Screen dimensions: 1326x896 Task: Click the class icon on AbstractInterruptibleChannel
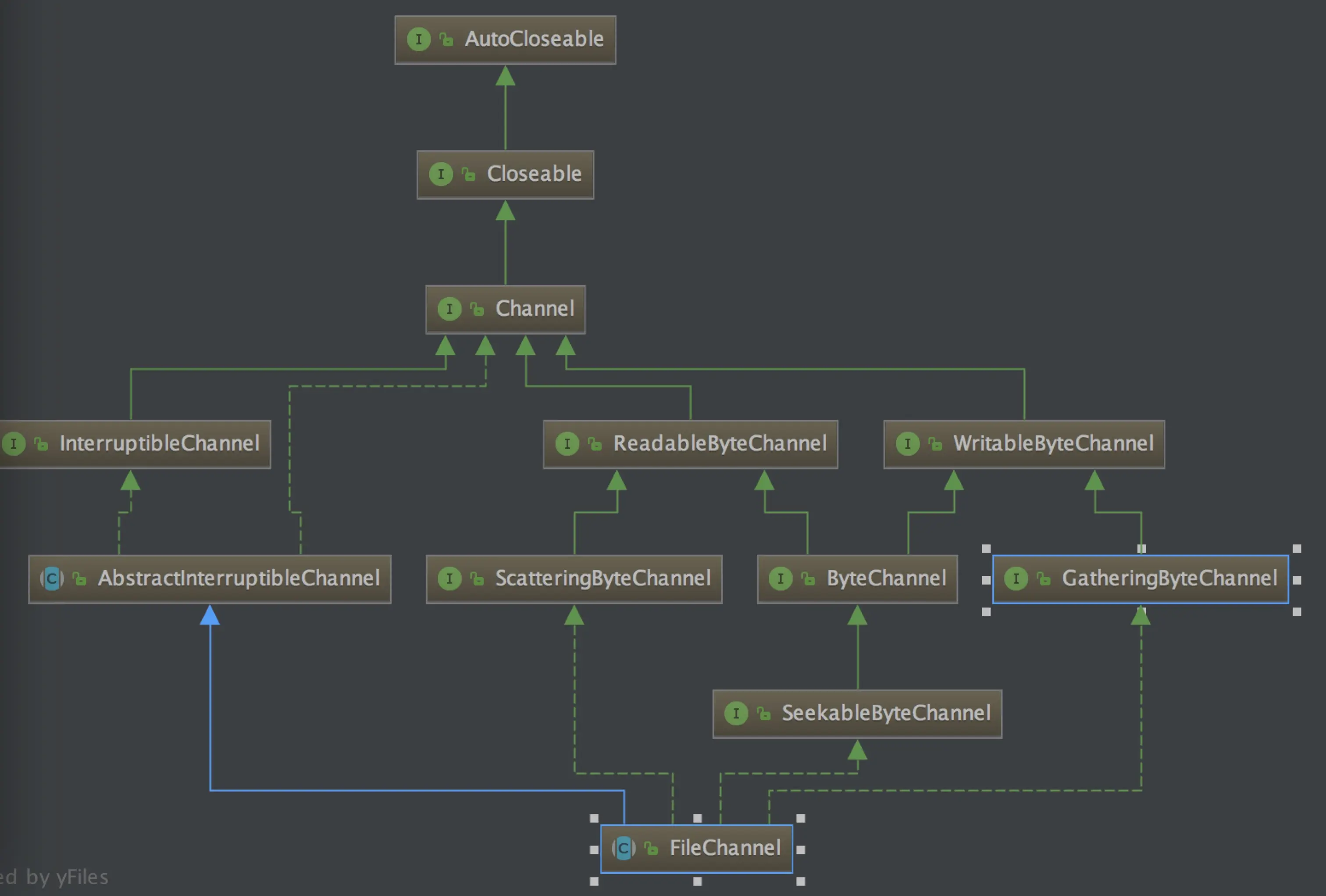click(x=51, y=578)
